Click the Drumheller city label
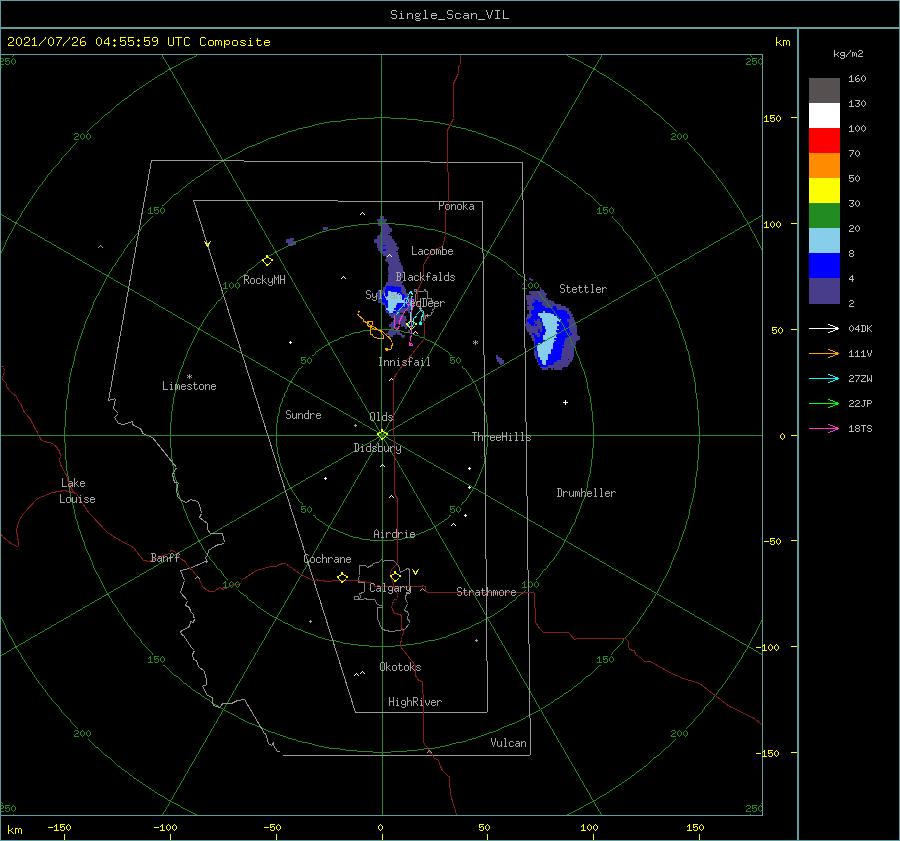Viewport: 900px width, 841px height. pyautogui.click(x=586, y=493)
